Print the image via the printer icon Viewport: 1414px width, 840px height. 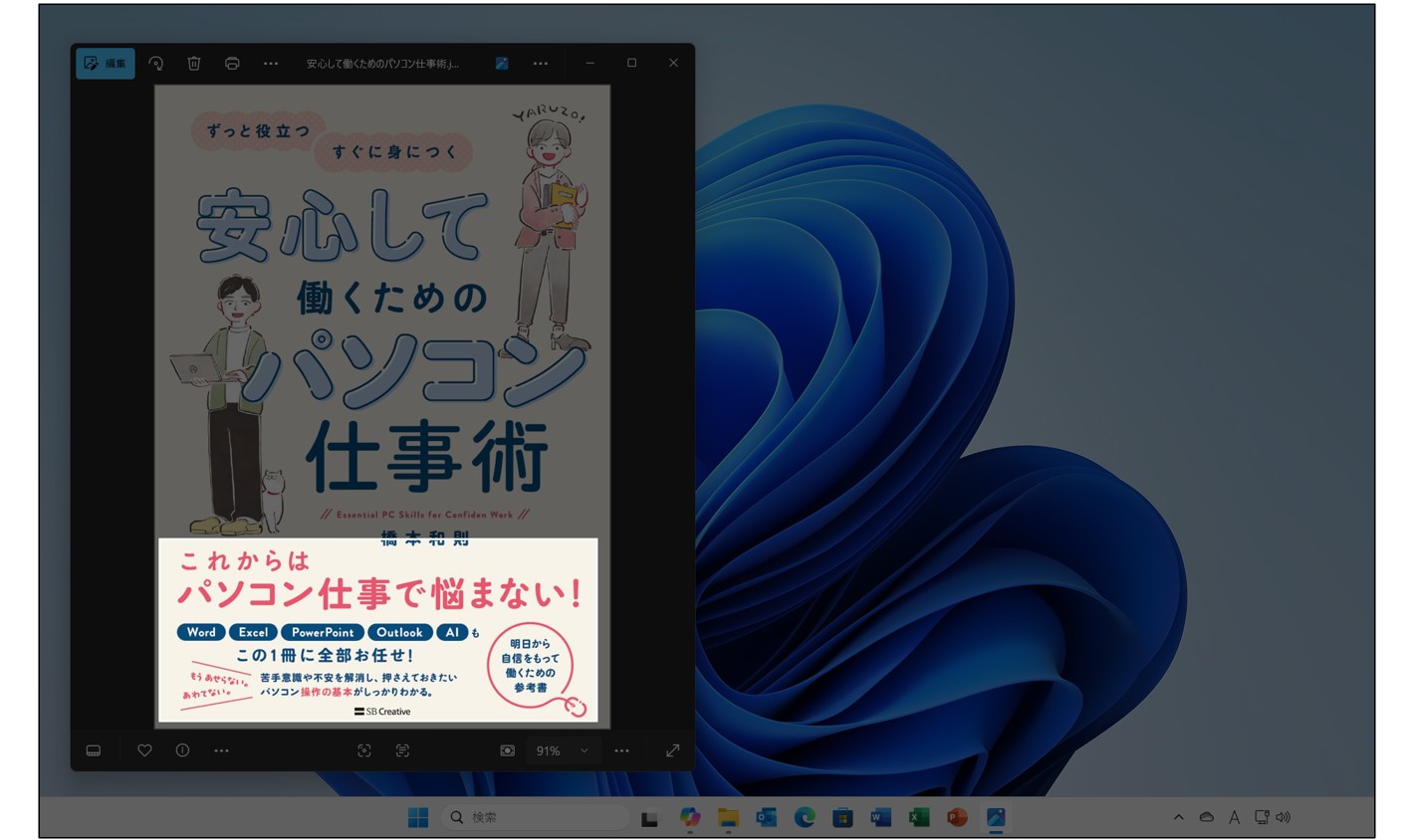(x=232, y=63)
